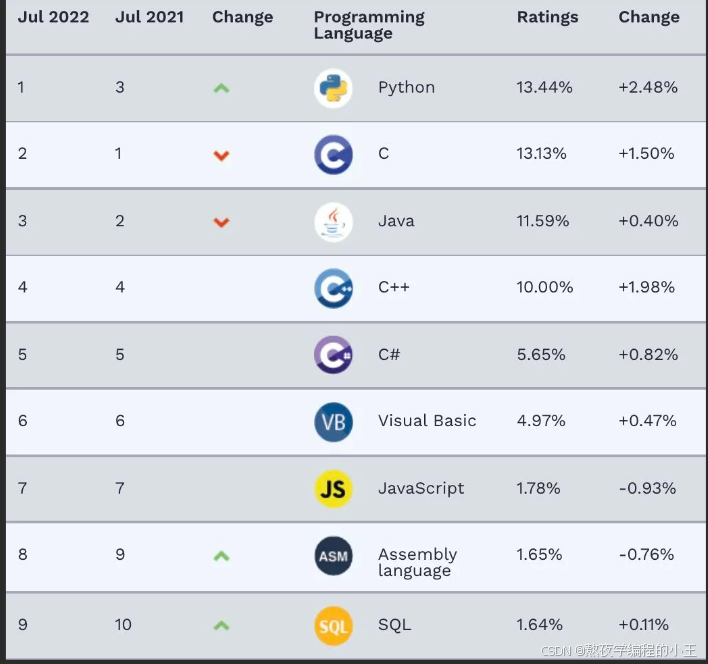Click the C# logo icon
This screenshot has width=708, height=664.
(333, 355)
